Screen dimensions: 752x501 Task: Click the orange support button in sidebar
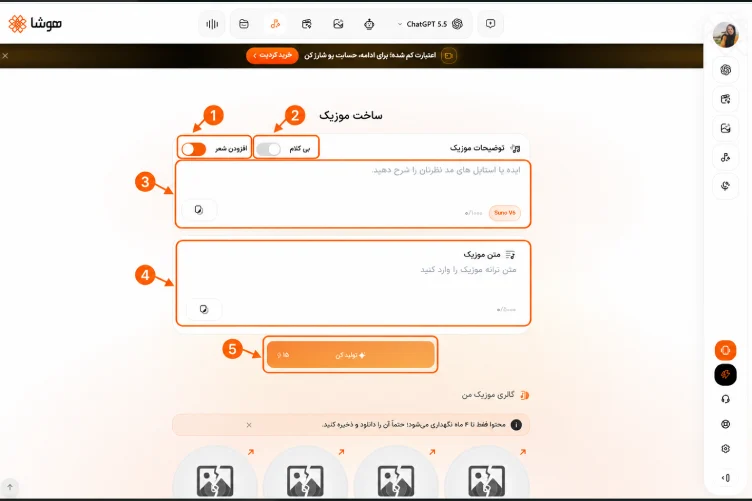(725, 350)
